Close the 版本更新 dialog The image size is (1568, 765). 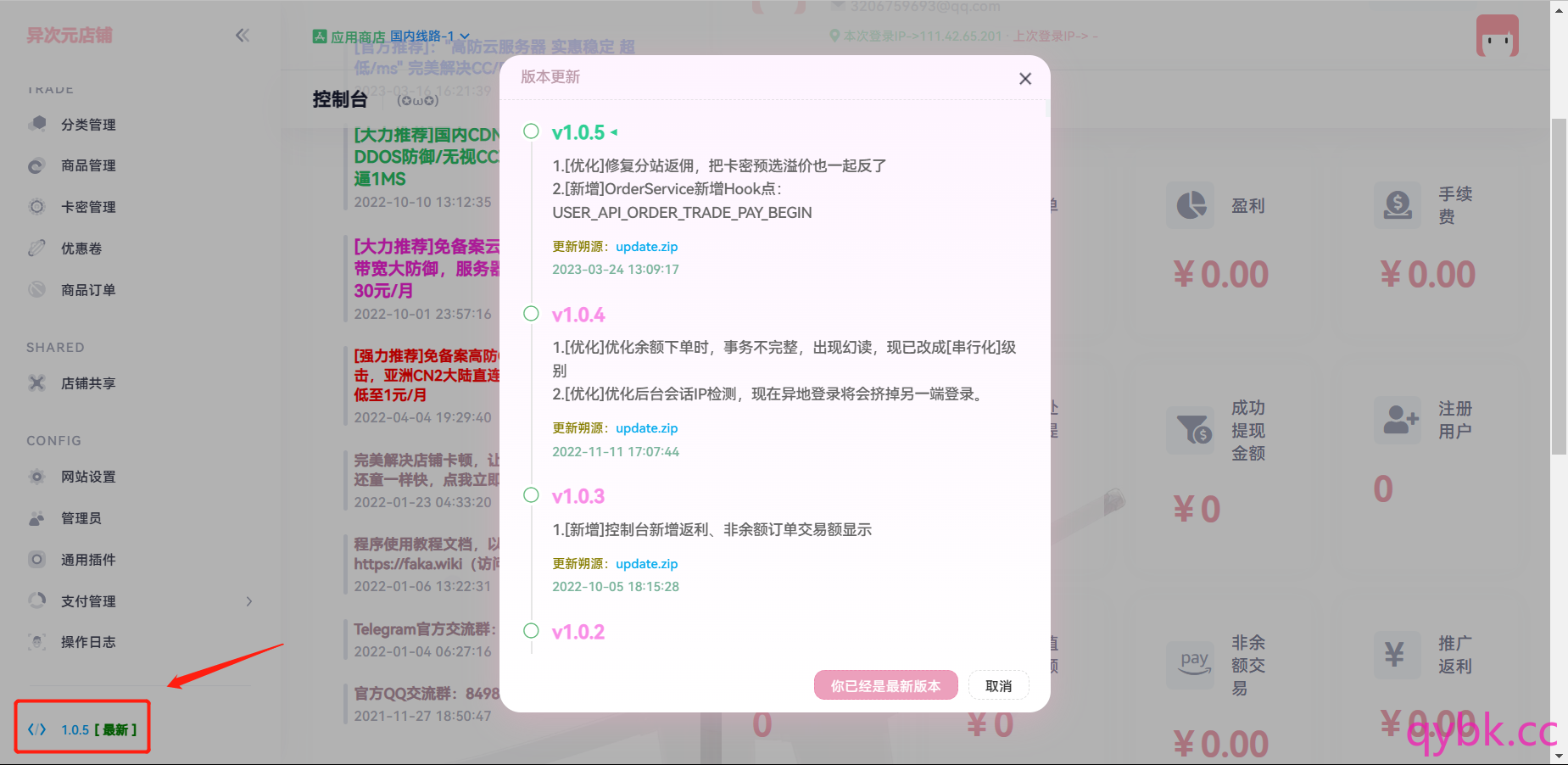coord(1025,79)
